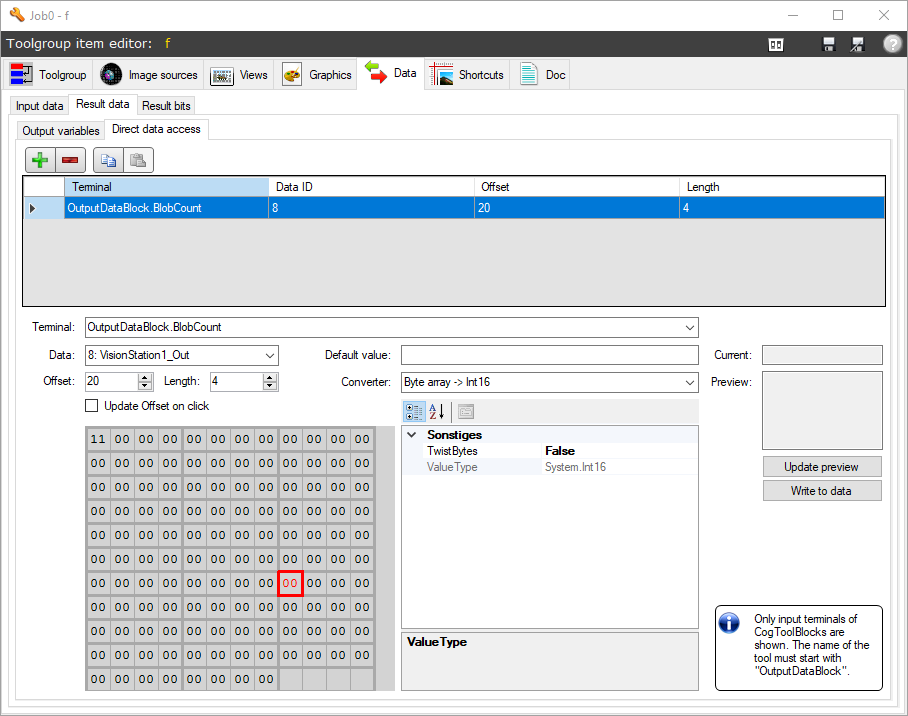Click the blue information icon
Image resolution: width=908 pixels, height=716 pixels.
click(728, 623)
